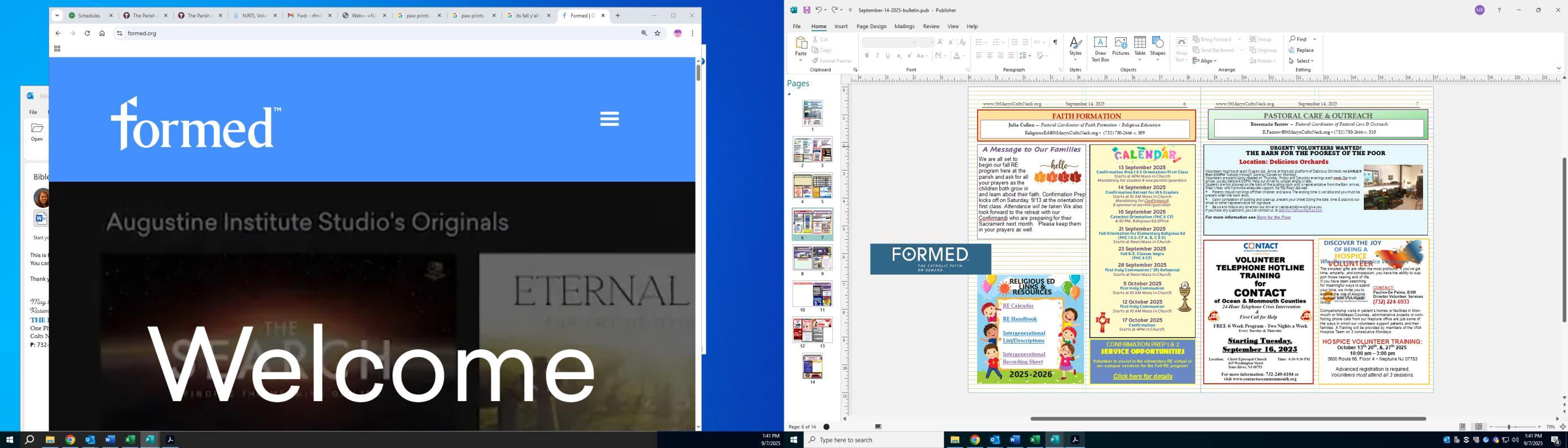The width and height of the screenshot is (1568, 448).
Task: Switch to Page Design ribbon tab
Action: pyautogui.click(x=871, y=27)
